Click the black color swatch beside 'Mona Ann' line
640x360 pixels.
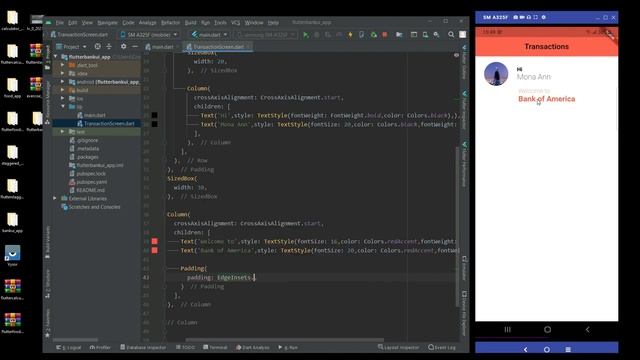[x=154, y=124]
